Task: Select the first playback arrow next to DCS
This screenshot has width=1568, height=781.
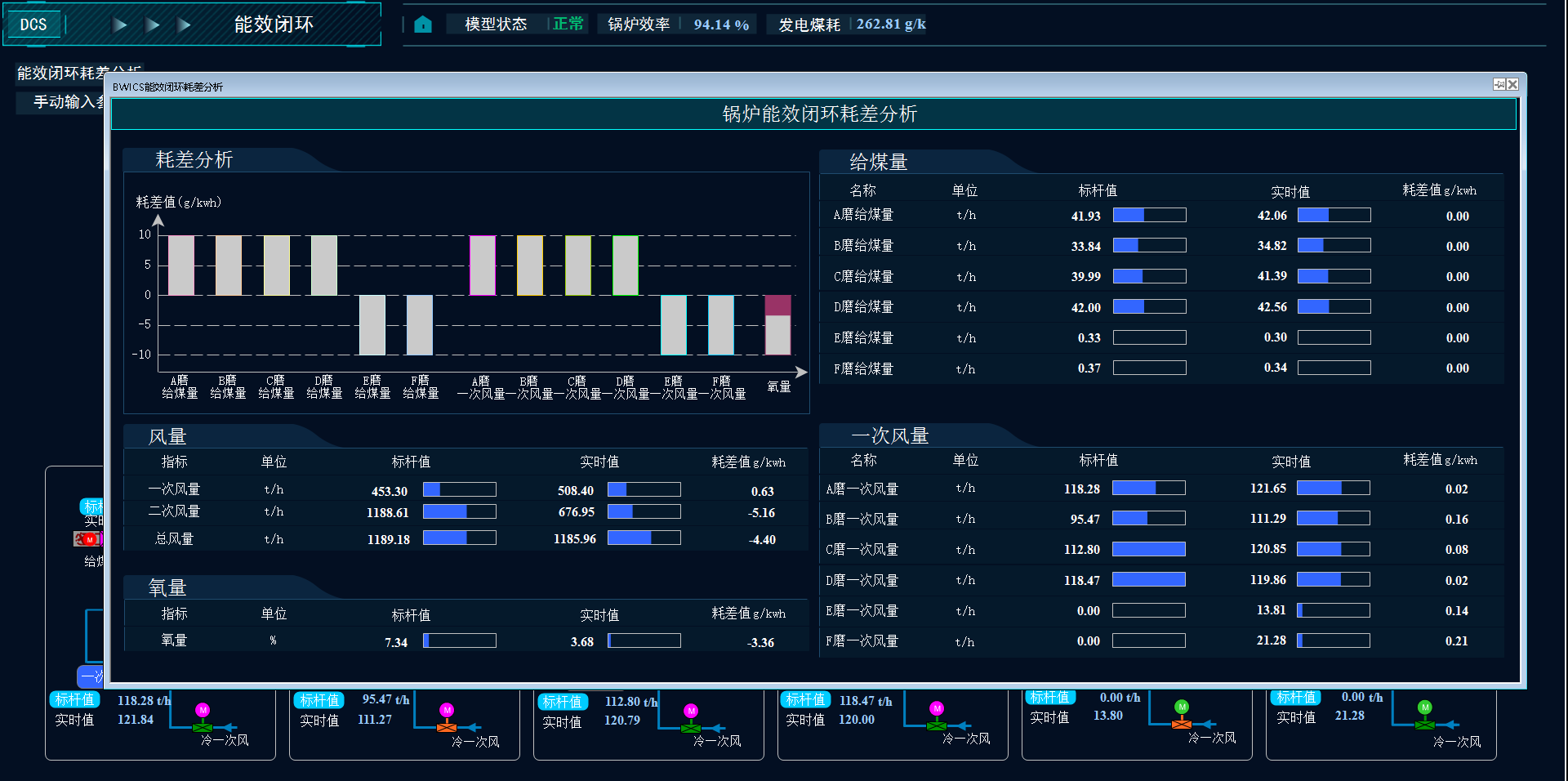Action: (x=120, y=25)
